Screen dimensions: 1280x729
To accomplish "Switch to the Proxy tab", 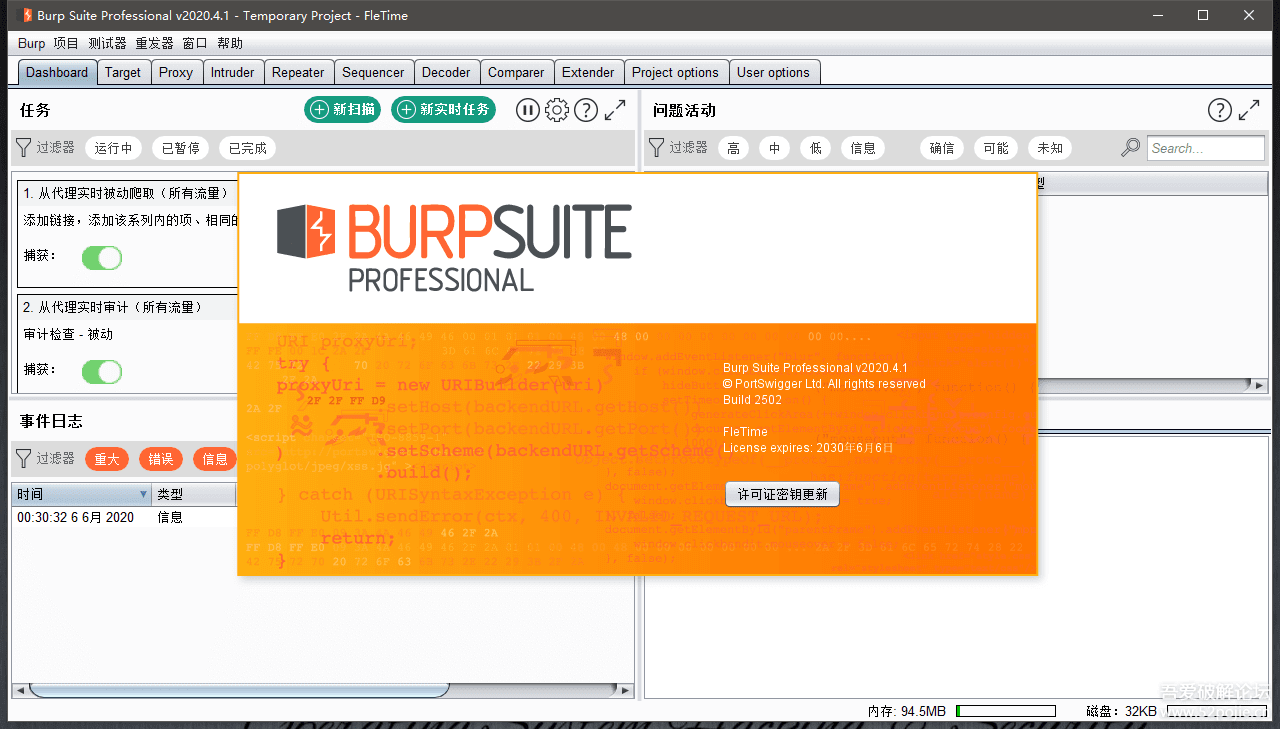I will click(x=176, y=72).
